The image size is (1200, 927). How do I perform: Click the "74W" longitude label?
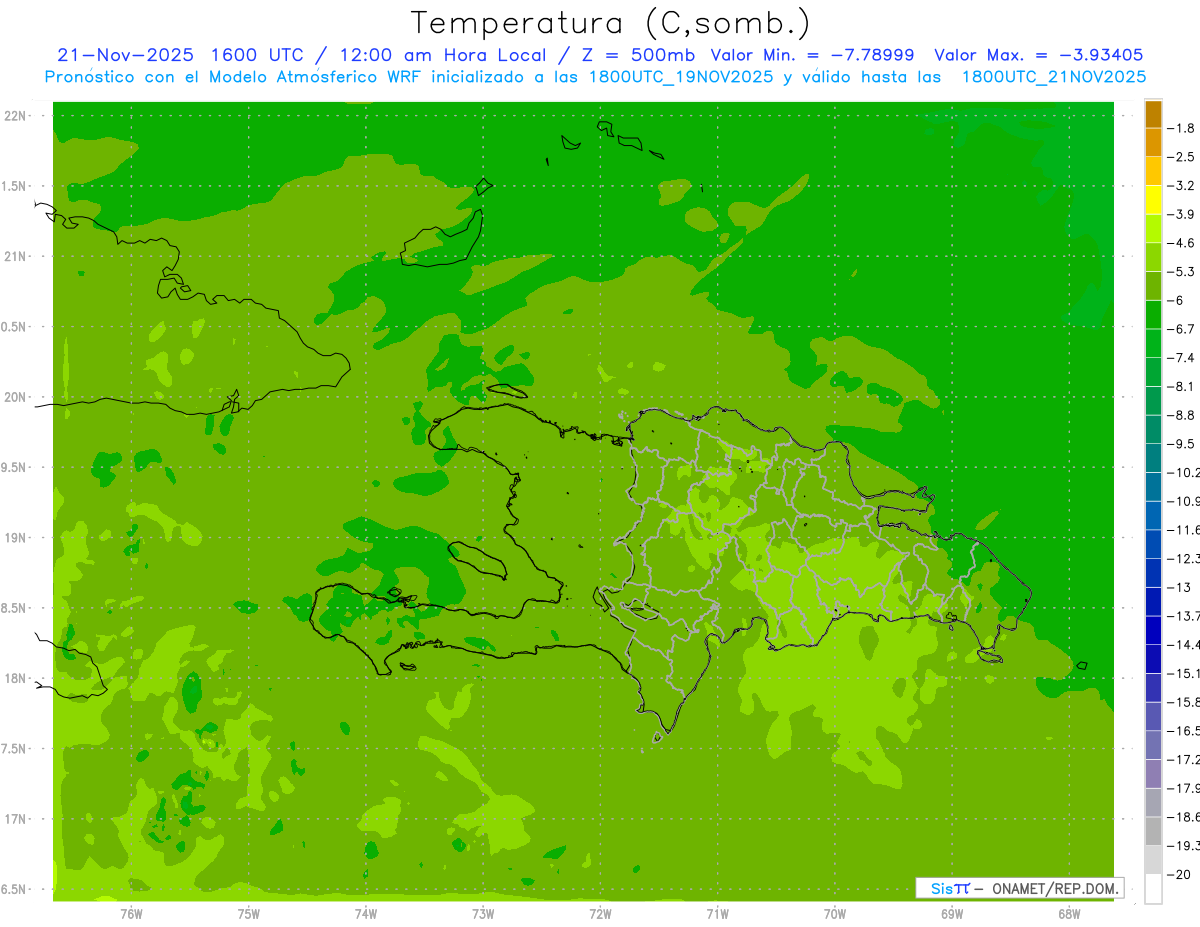coord(366,913)
